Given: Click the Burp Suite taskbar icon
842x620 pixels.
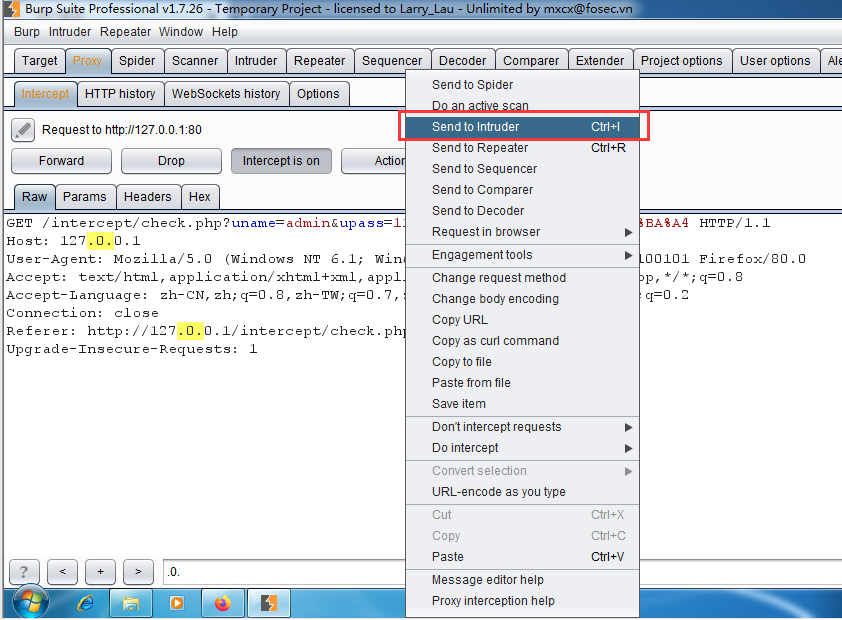Looking at the screenshot, I should (269, 603).
